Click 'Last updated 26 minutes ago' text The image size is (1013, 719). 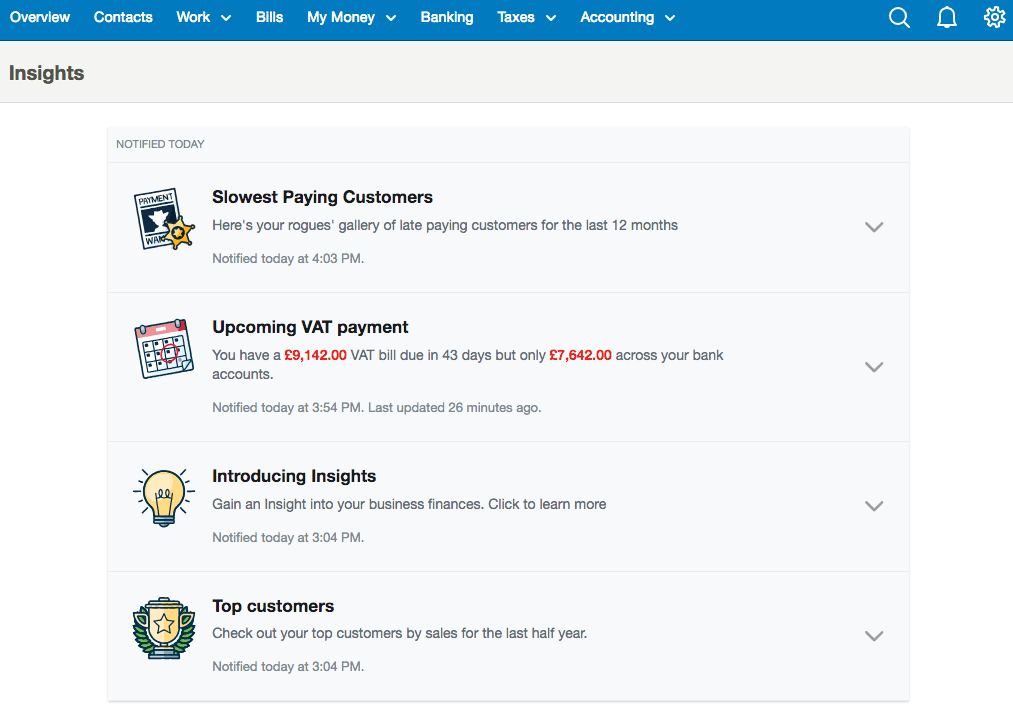pos(454,408)
